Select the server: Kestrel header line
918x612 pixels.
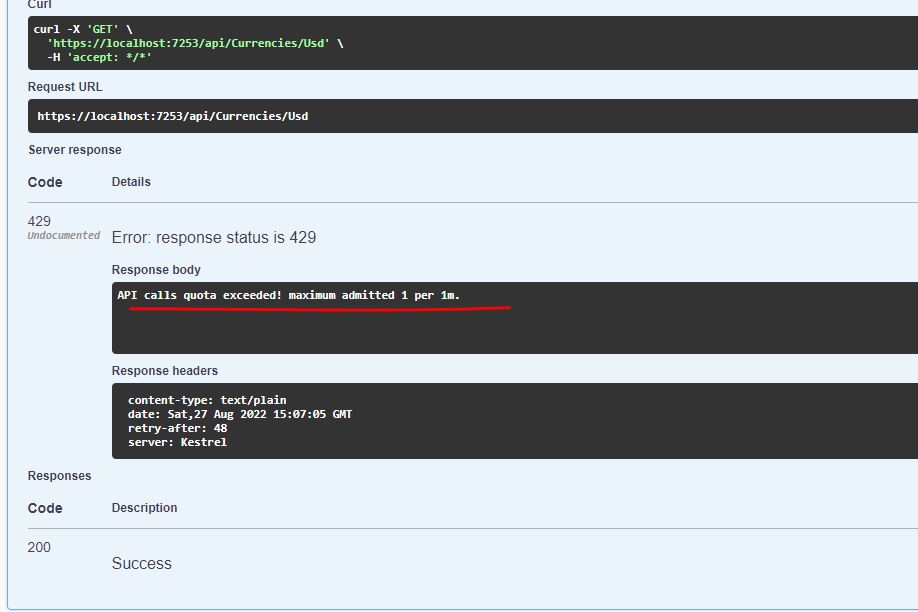click(x=177, y=442)
